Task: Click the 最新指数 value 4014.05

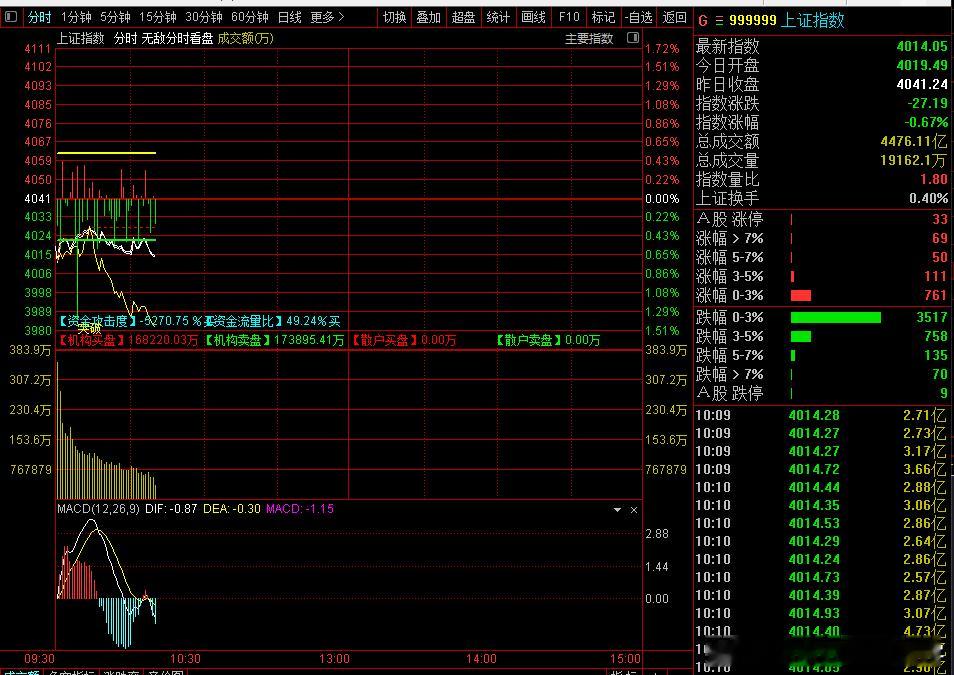Action: point(922,46)
